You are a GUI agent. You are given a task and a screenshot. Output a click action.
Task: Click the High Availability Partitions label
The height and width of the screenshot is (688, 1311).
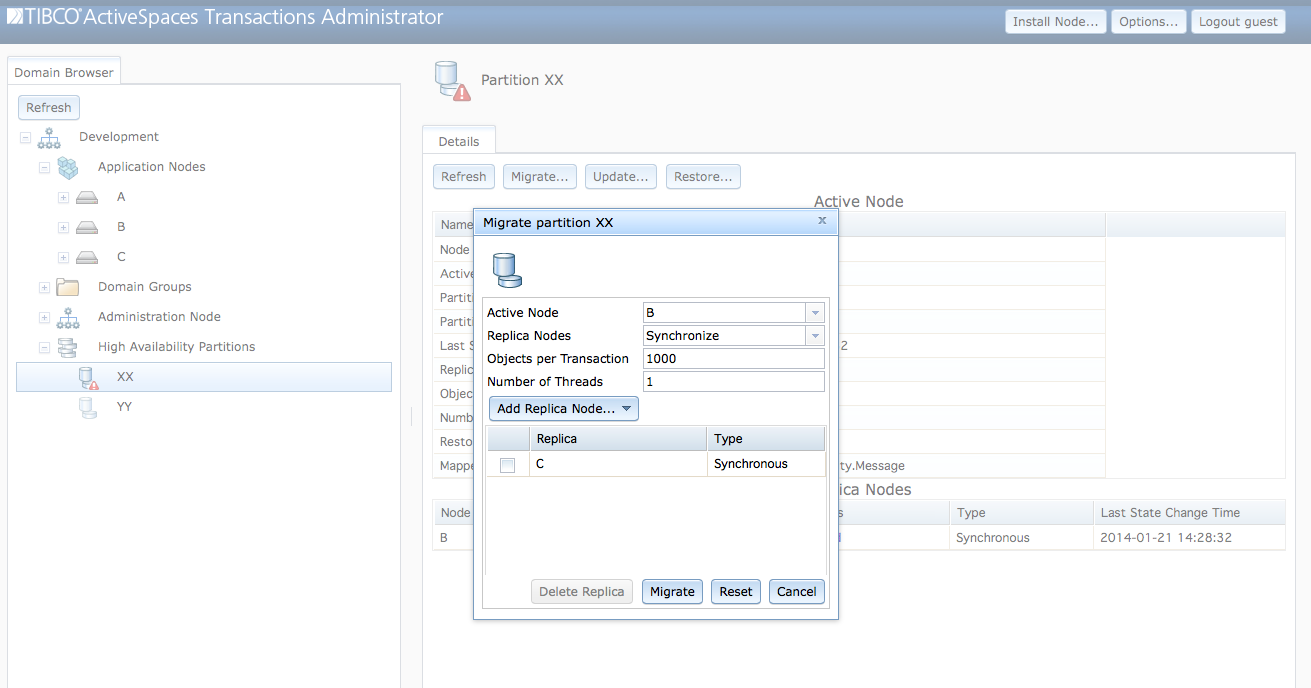pyautogui.click(x=177, y=347)
